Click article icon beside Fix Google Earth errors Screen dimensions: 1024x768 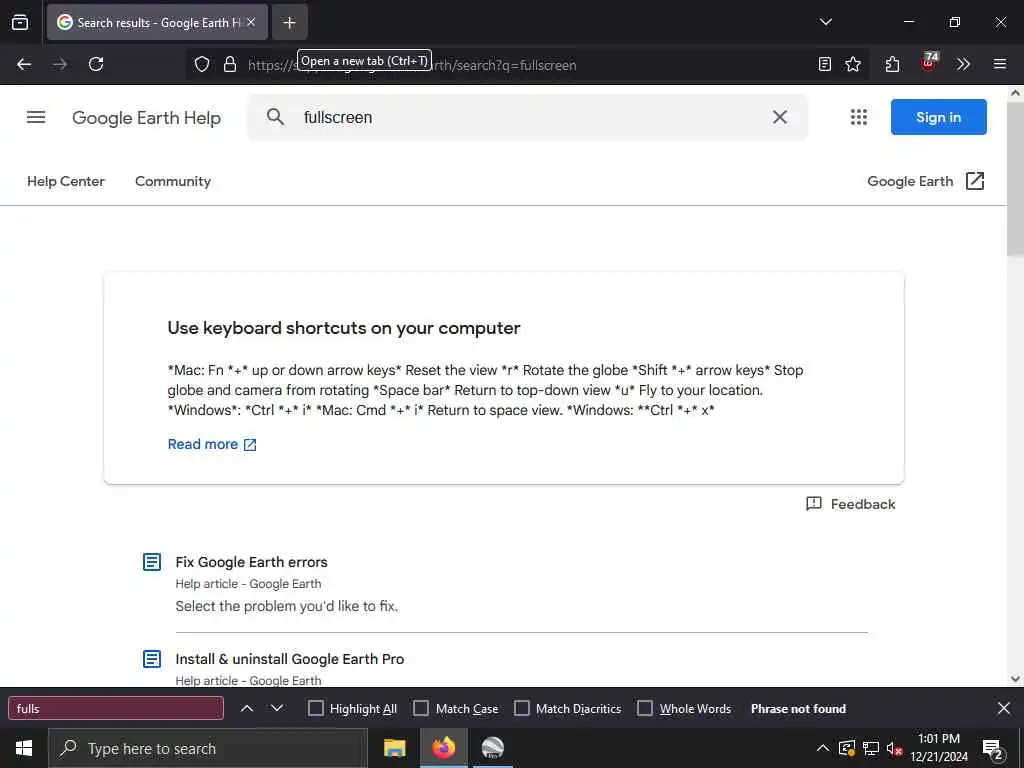pos(152,562)
